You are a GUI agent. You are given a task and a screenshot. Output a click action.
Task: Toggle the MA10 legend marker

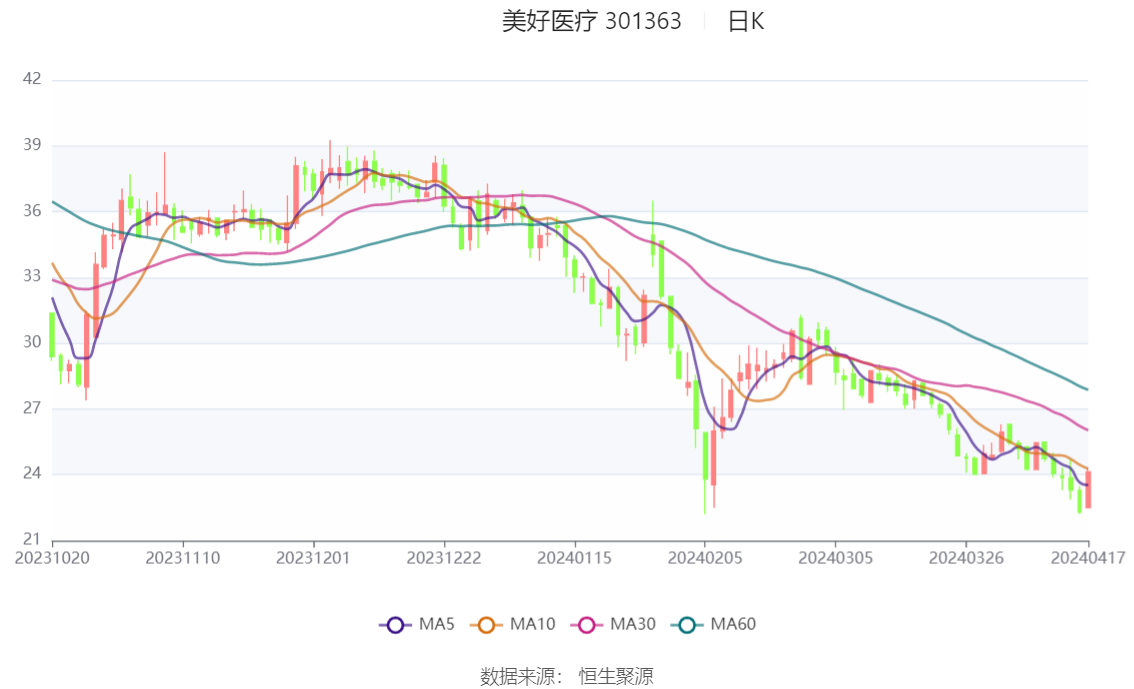pyautogui.click(x=486, y=625)
